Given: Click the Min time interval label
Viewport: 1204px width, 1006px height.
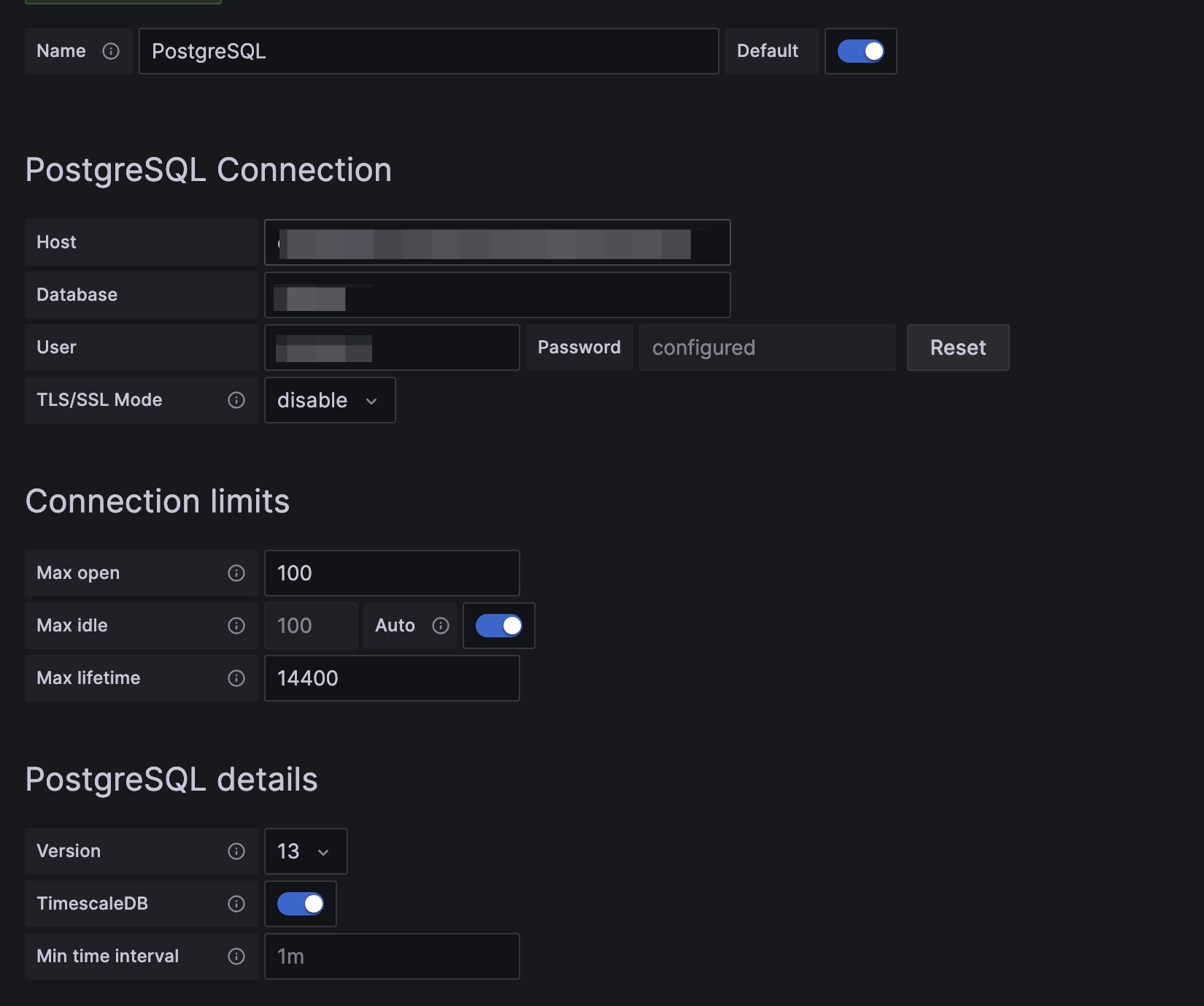Looking at the screenshot, I should pyautogui.click(x=108, y=956).
